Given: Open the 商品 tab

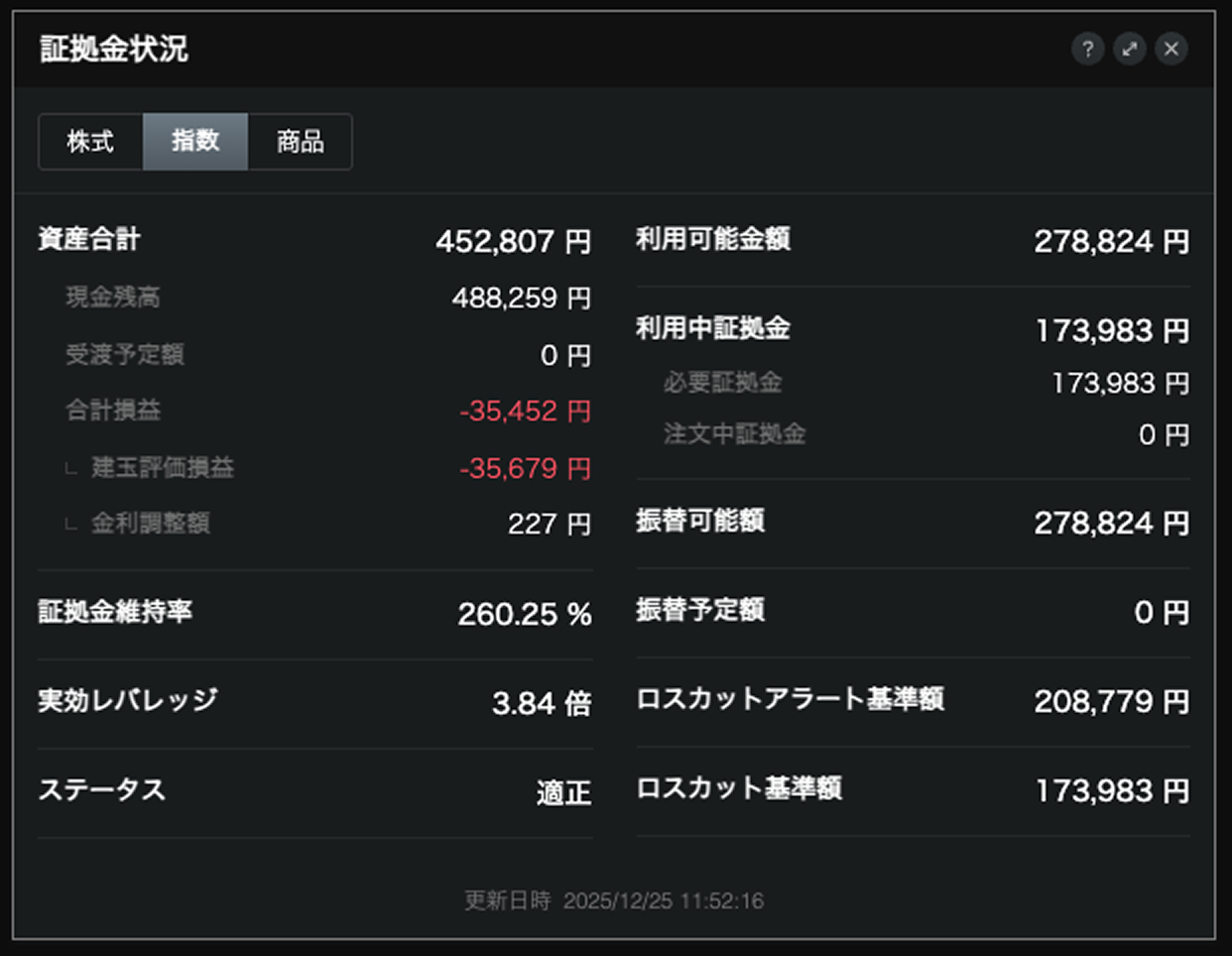Looking at the screenshot, I should (300, 142).
